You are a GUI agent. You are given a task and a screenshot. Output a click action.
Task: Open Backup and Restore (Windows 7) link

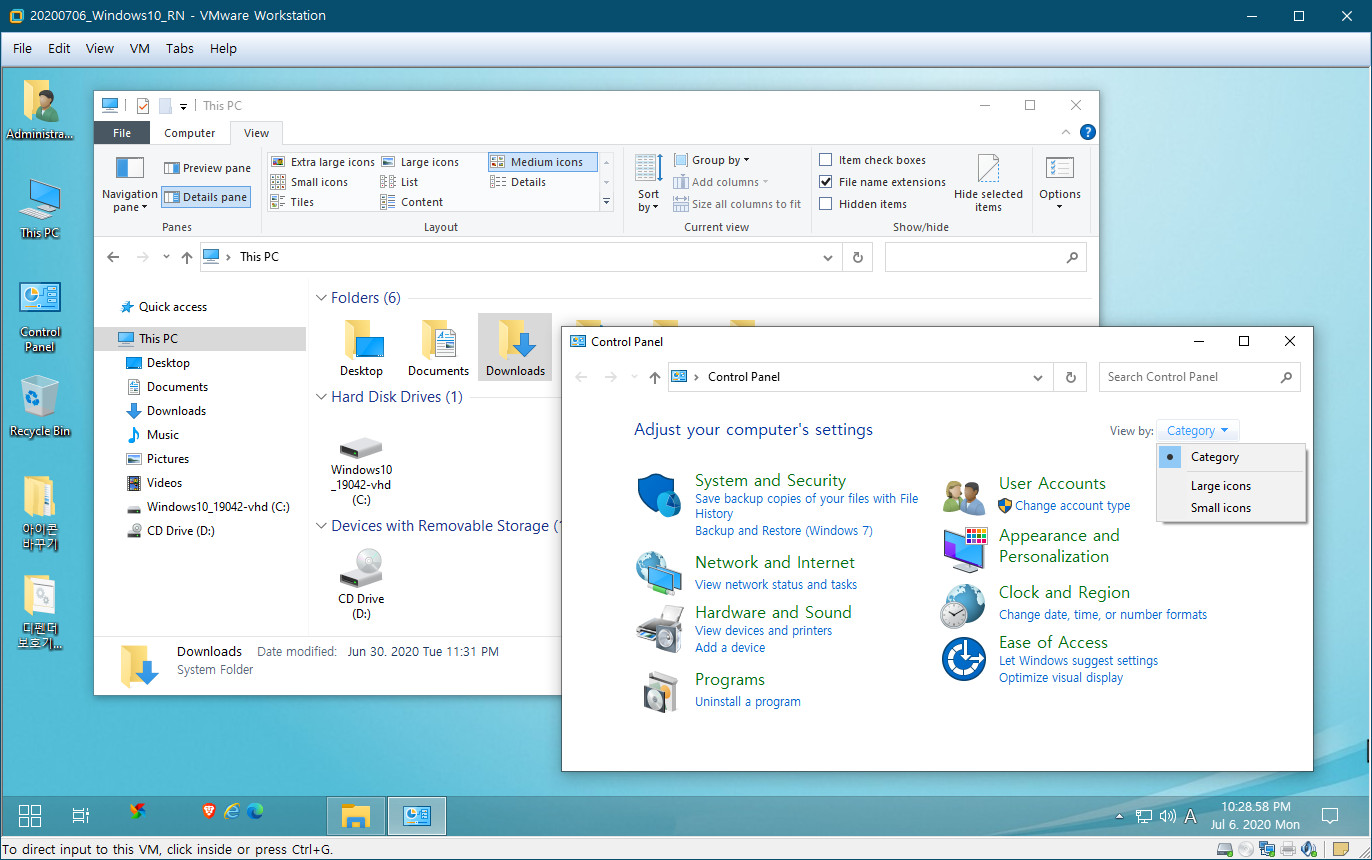[x=784, y=531]
